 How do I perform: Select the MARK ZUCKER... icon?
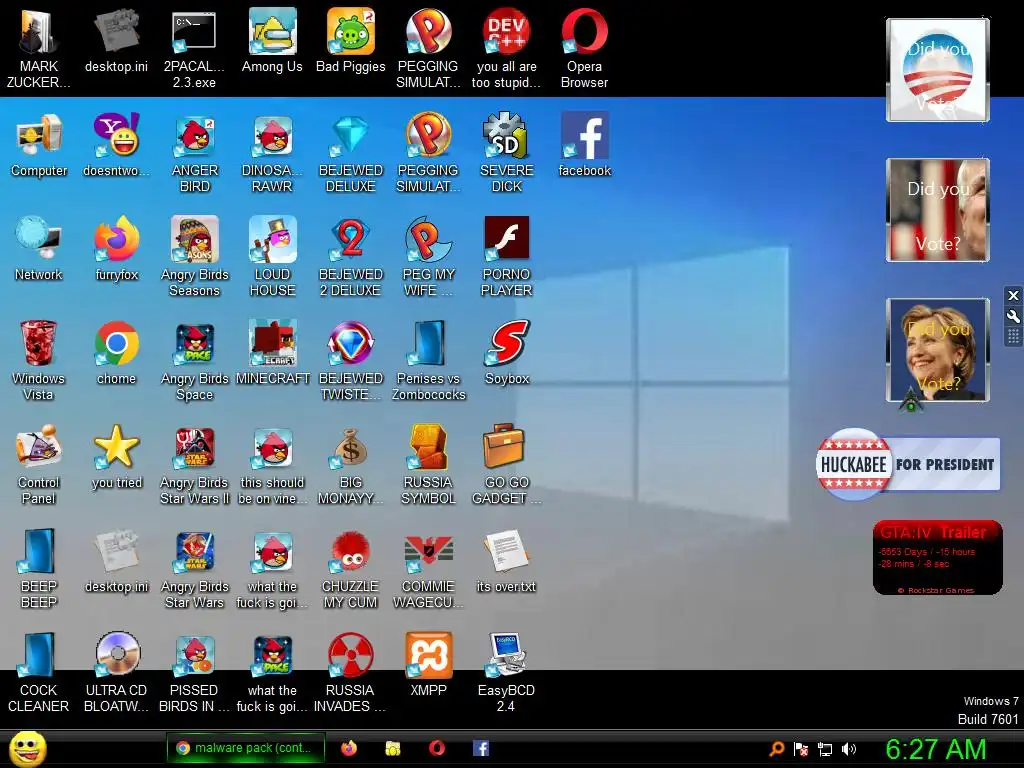click(x=39, y=48)
